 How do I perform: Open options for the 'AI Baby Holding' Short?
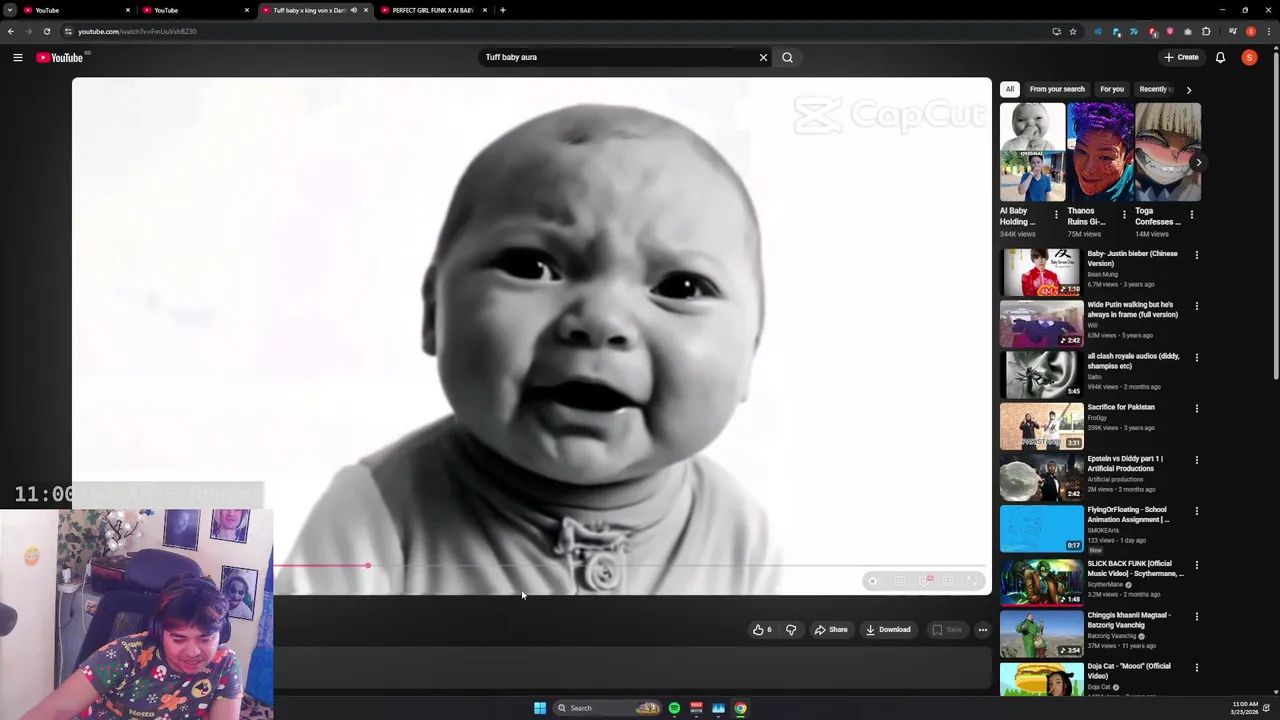point(1056,215)
